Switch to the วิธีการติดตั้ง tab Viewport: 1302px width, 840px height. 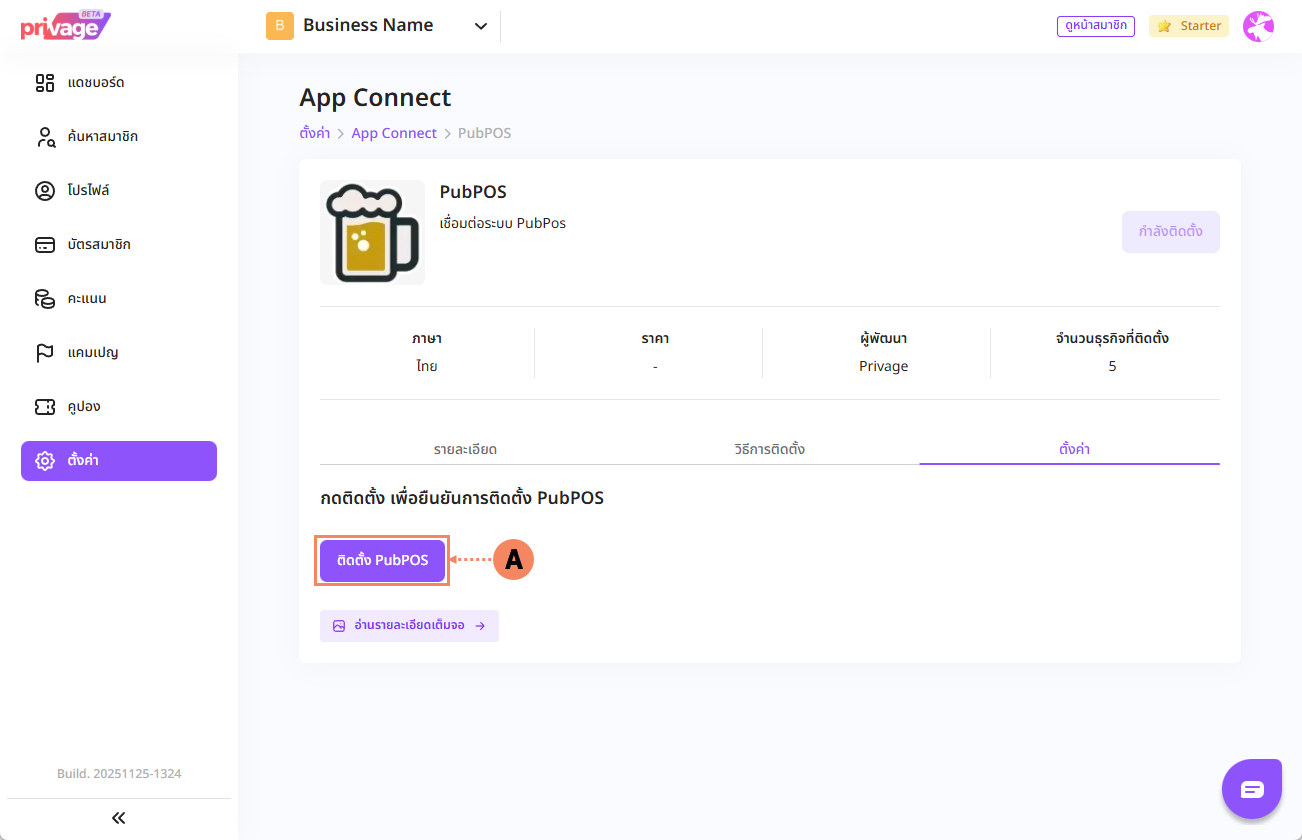click(x=769, y=449)
